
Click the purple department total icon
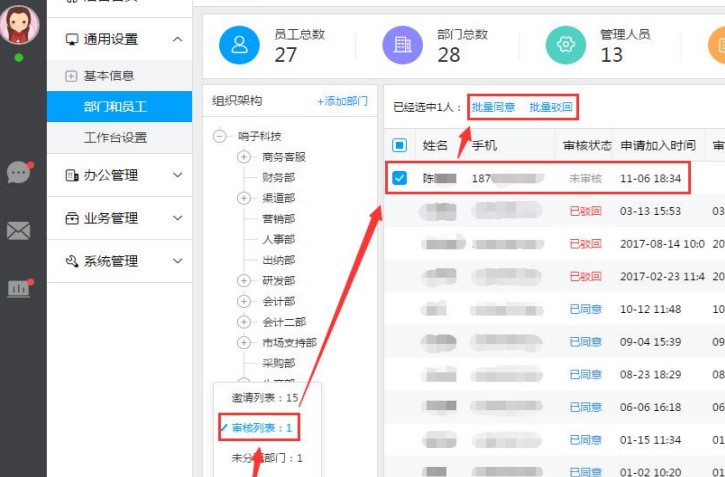click(402, 45)
